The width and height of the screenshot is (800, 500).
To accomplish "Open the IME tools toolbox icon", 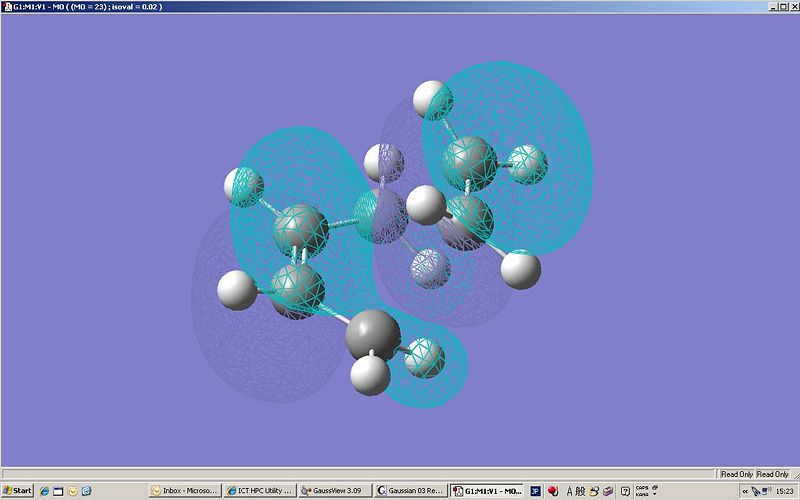I will coord(608,491).
